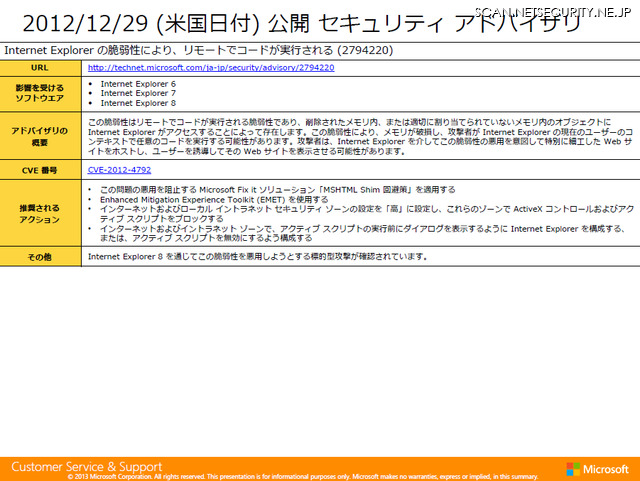Select the bullet about アクティブ スクリプト dialog
Viewport: 640px width, 481px height.
point(362,233)
